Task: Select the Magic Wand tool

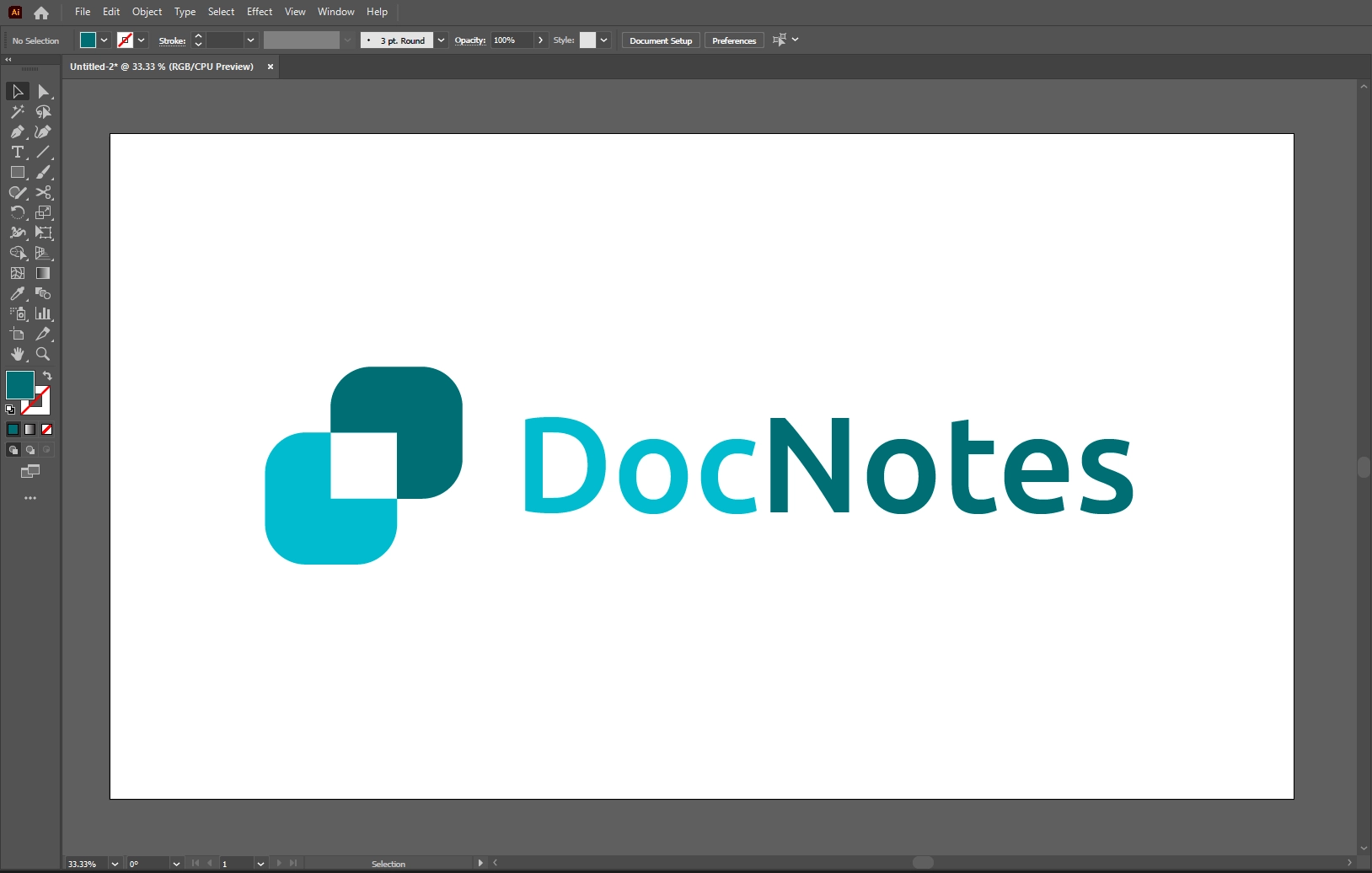Action: 18,111
